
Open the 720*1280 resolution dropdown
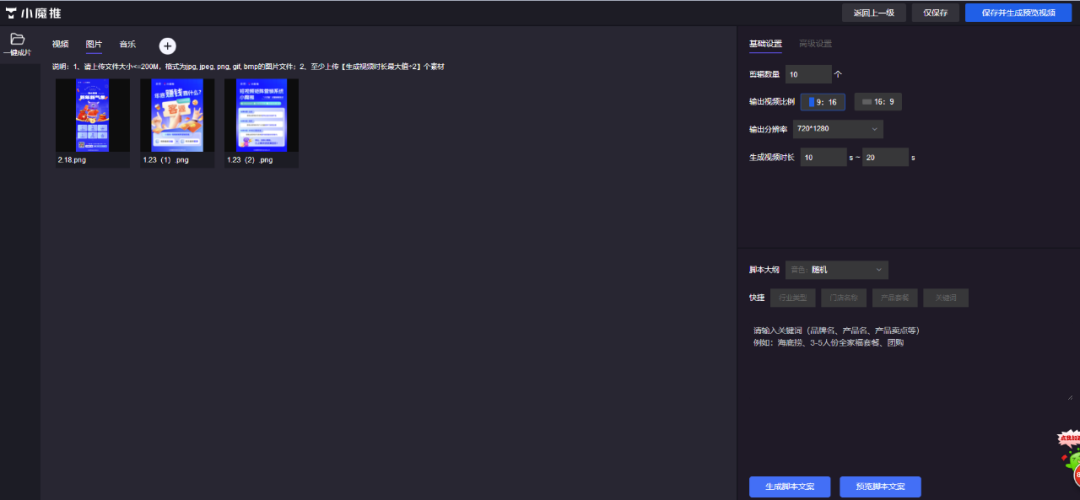[838, 129]
